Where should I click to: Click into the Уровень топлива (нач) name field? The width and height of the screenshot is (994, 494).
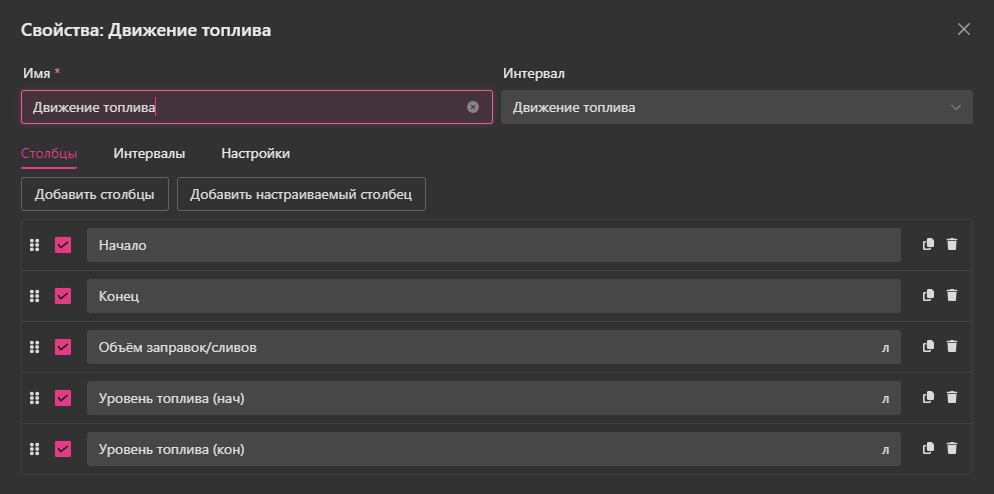click(x=480, y=398)
